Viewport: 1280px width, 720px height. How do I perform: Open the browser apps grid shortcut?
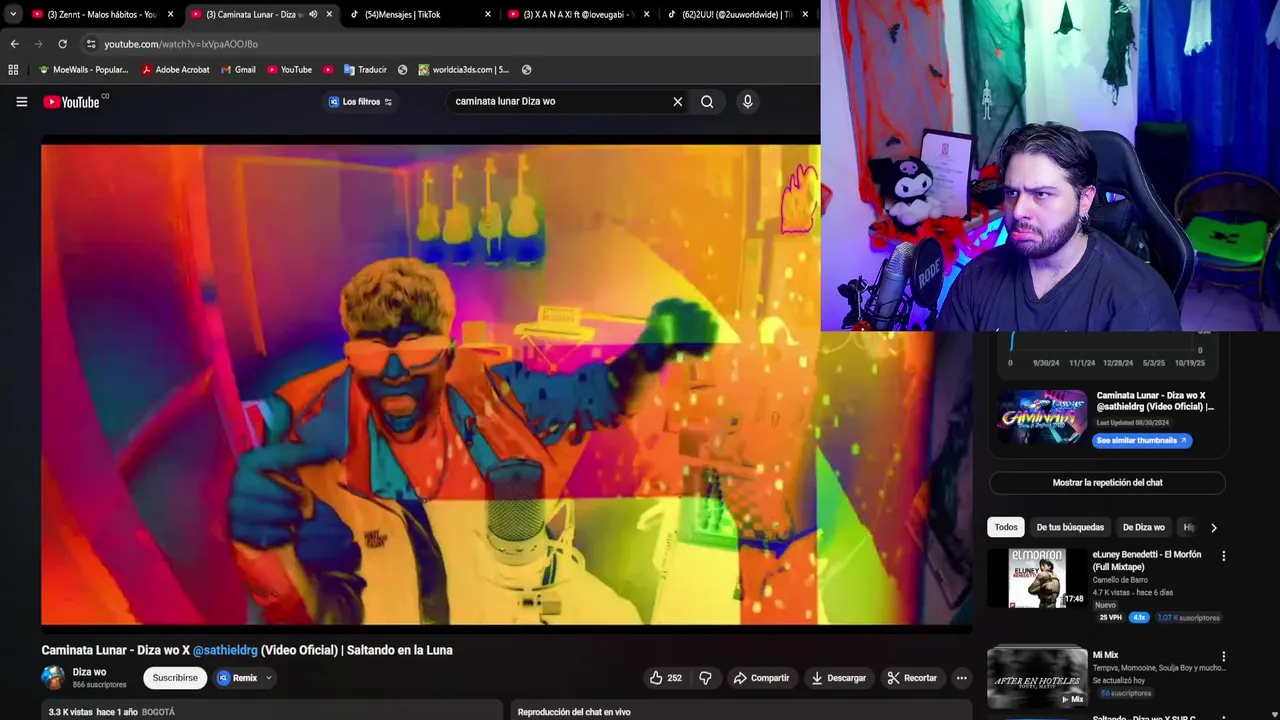pyautogui.click(x=13, y=70)
